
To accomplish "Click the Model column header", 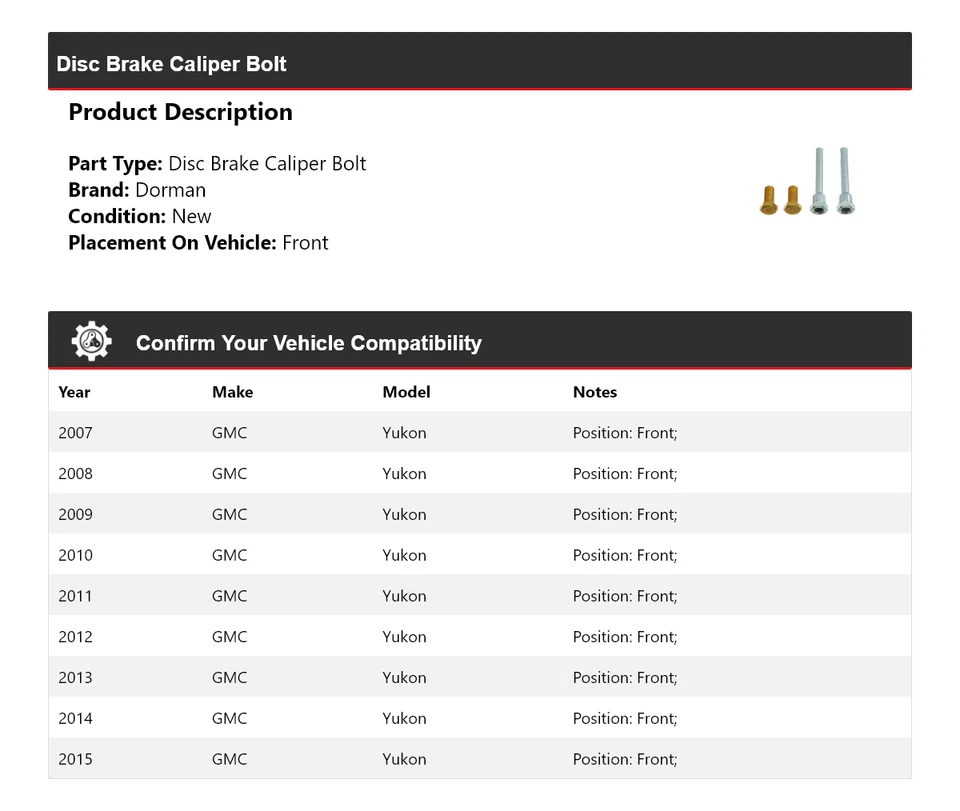I will click(406, 392).
